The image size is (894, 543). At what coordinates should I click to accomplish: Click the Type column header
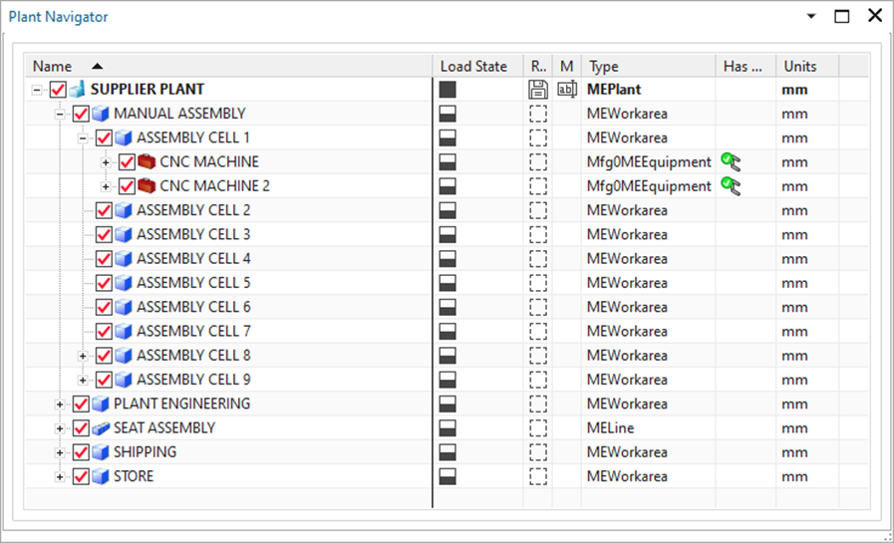pos(603,66)
